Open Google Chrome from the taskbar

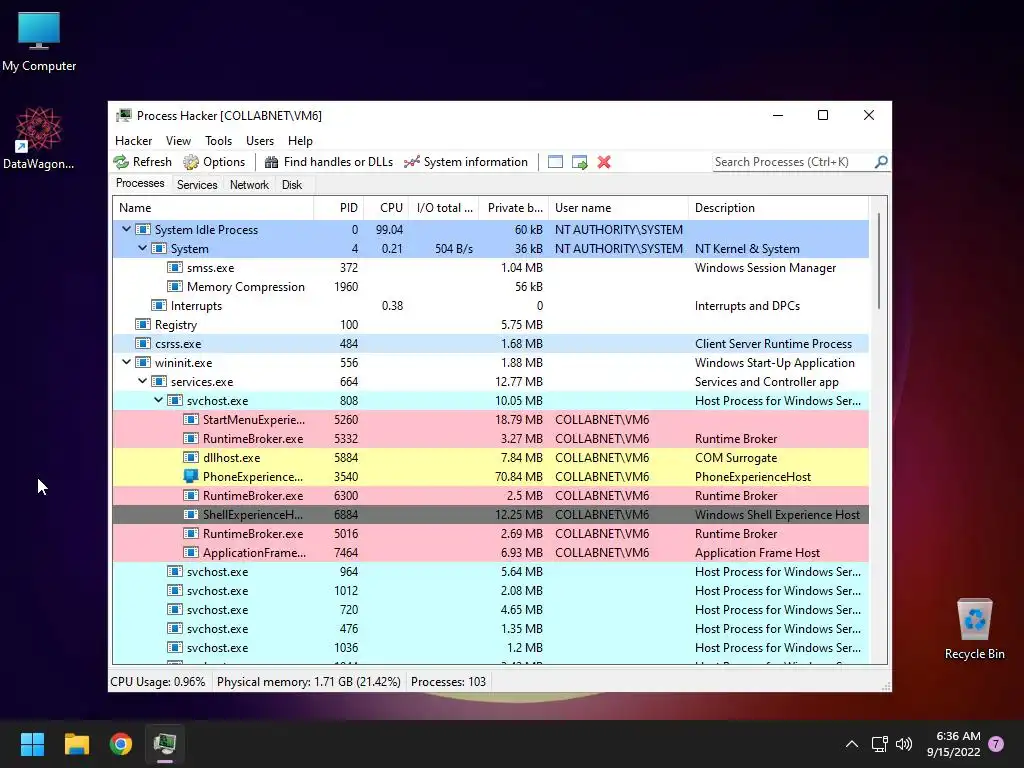point(121,744)
